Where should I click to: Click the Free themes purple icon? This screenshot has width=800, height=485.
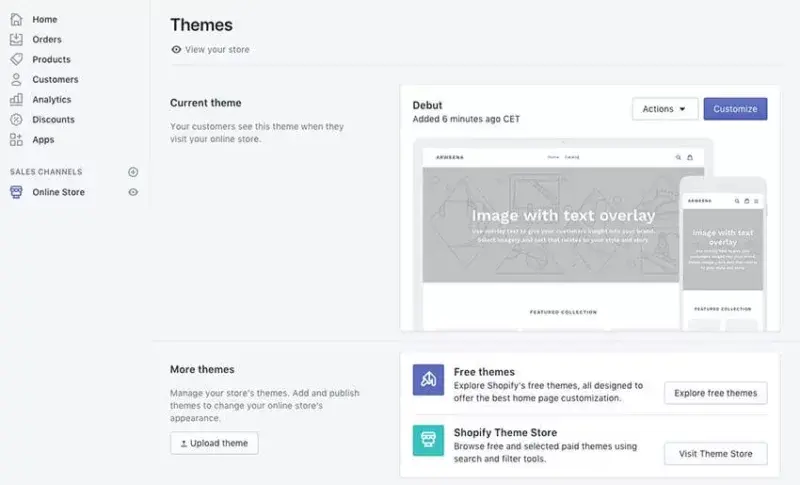pos(428,379)
